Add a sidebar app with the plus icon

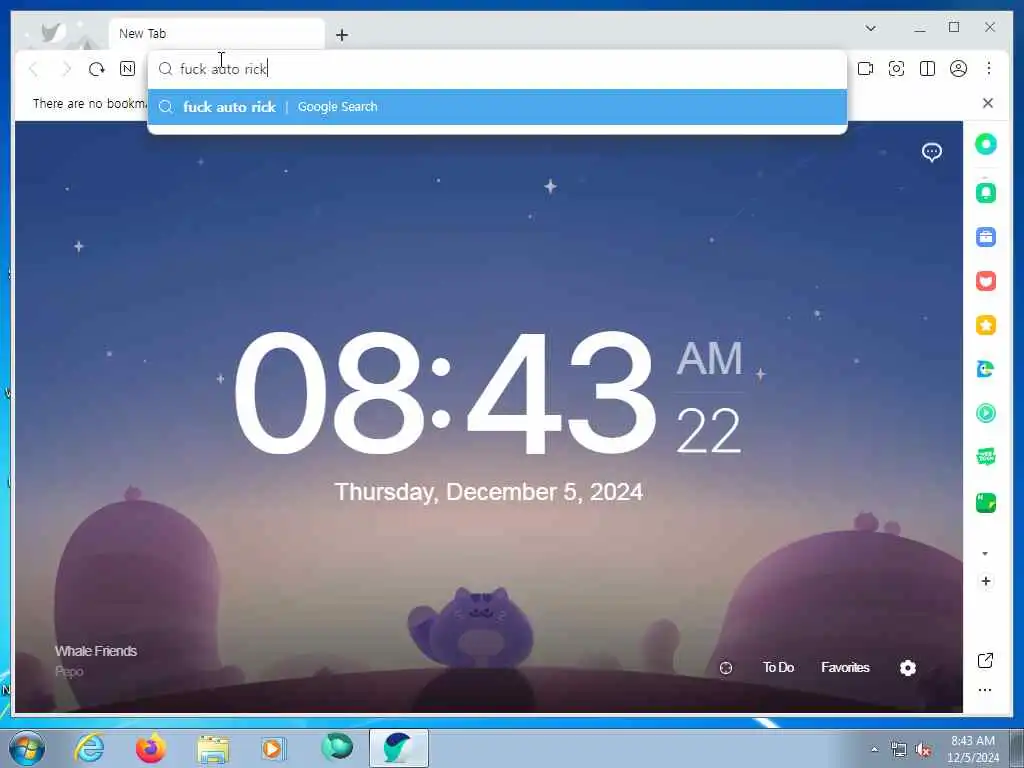tap(986, 581)
